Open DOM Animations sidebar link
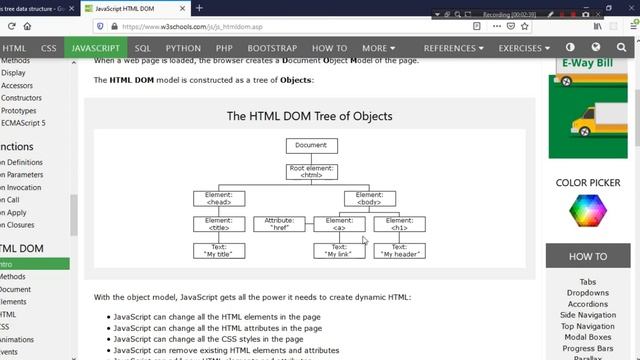The height and width of the screenshot is (360, 640). coord(17,340)
